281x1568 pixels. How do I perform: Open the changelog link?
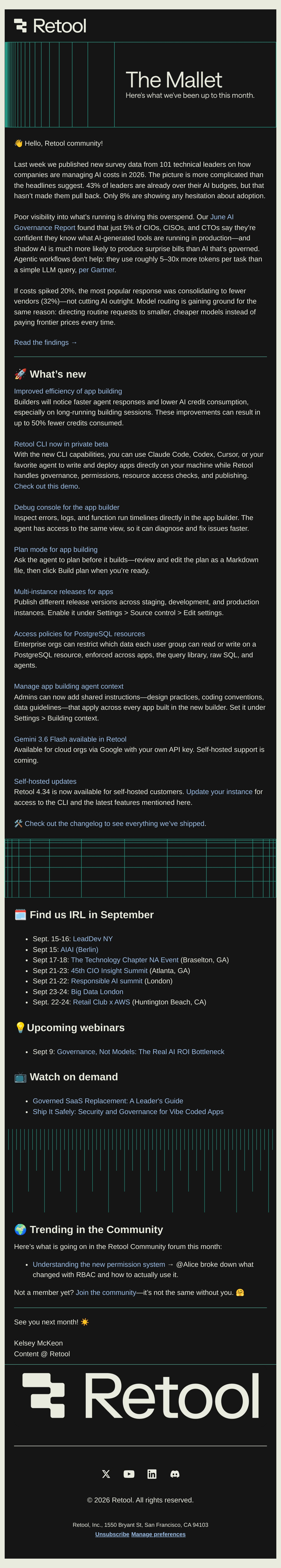(110, 824)
